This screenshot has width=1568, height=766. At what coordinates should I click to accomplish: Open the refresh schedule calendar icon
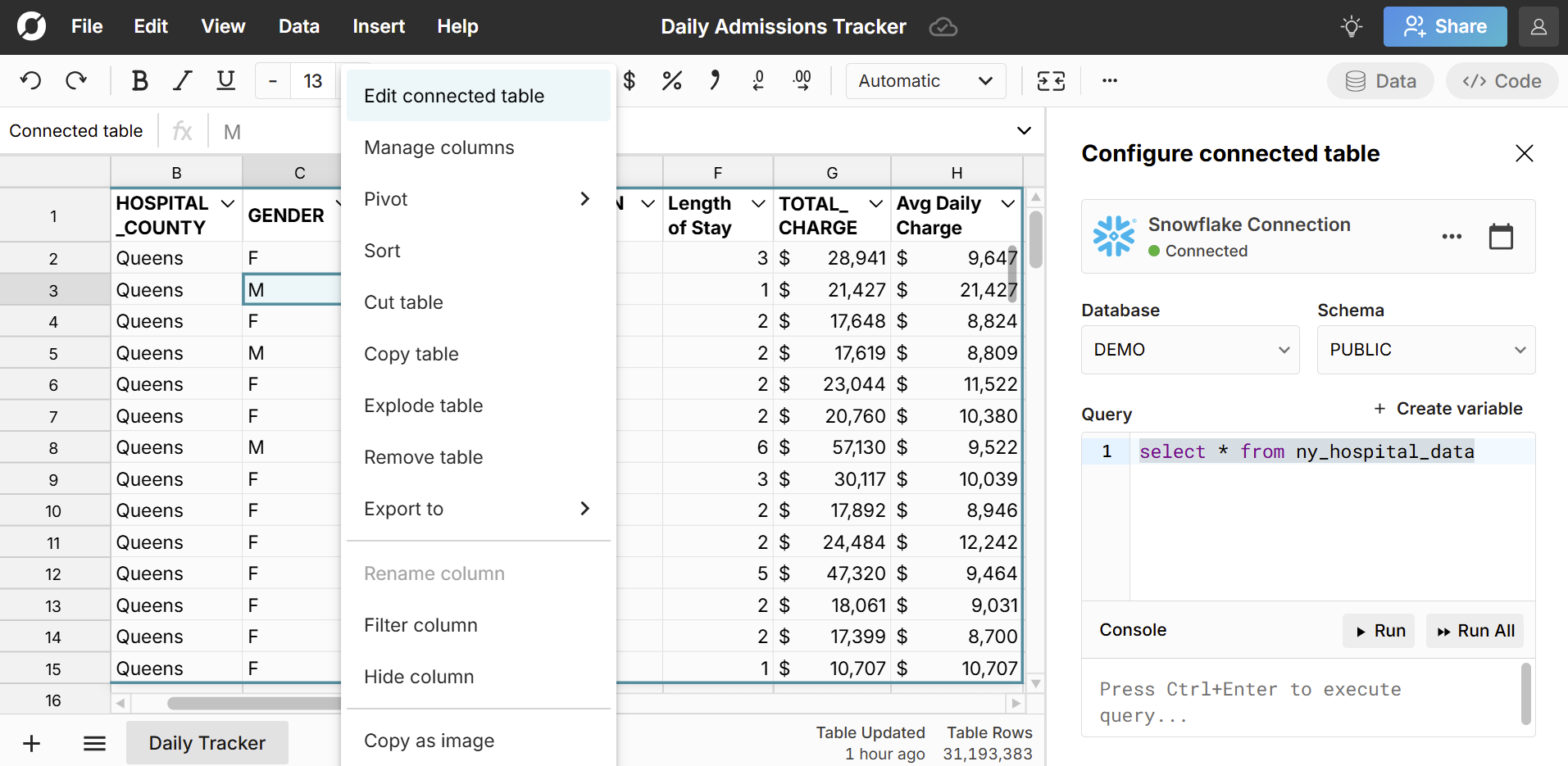pyautogui.click(x=1501, y=236)
